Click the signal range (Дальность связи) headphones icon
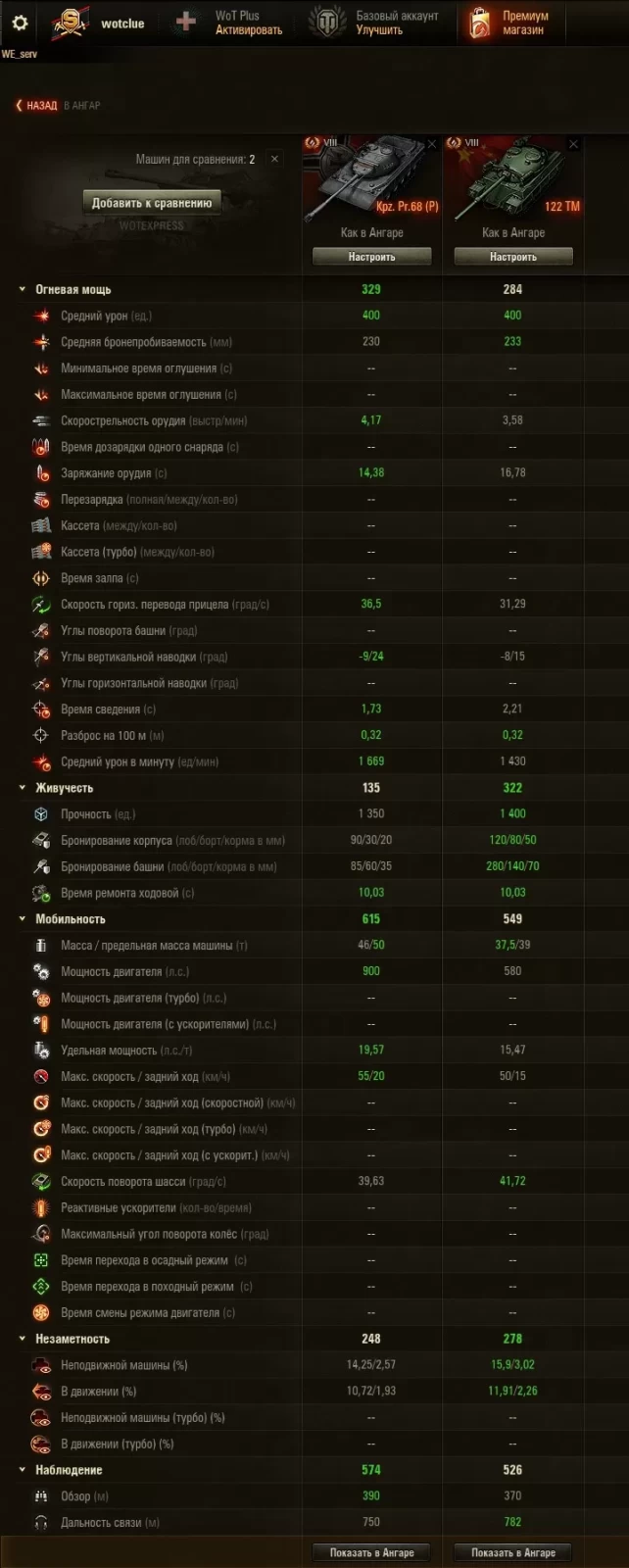The width and height of the screenshot is (629, 1568). pyautogui.click(x=41, y=1523)
